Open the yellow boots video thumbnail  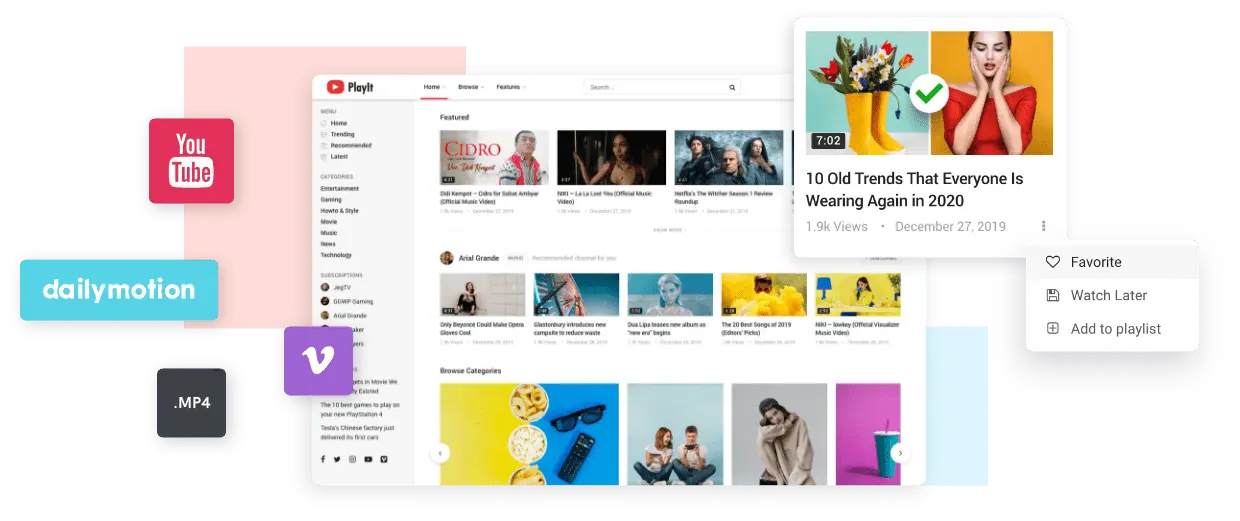pos(929,93)
